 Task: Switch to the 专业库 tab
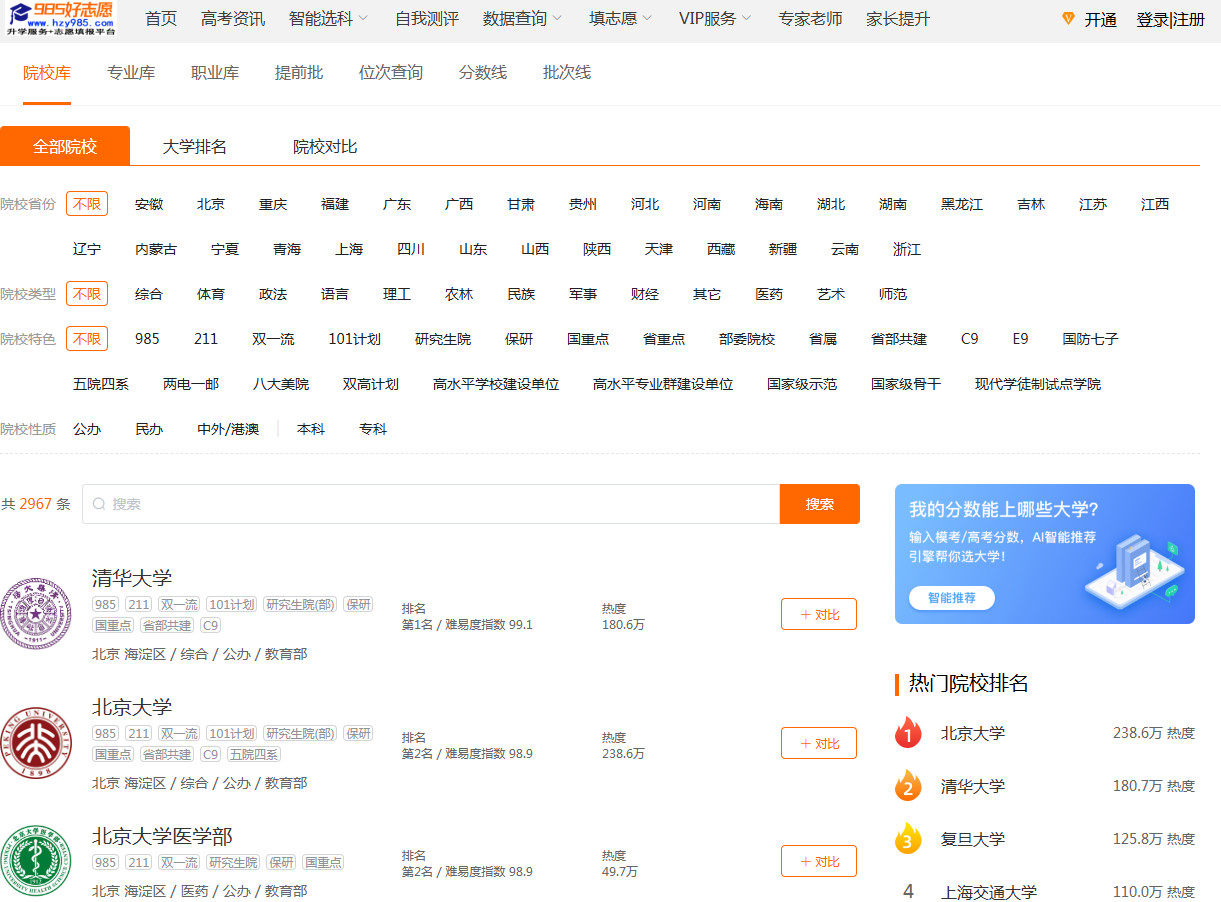coord(131,72)
